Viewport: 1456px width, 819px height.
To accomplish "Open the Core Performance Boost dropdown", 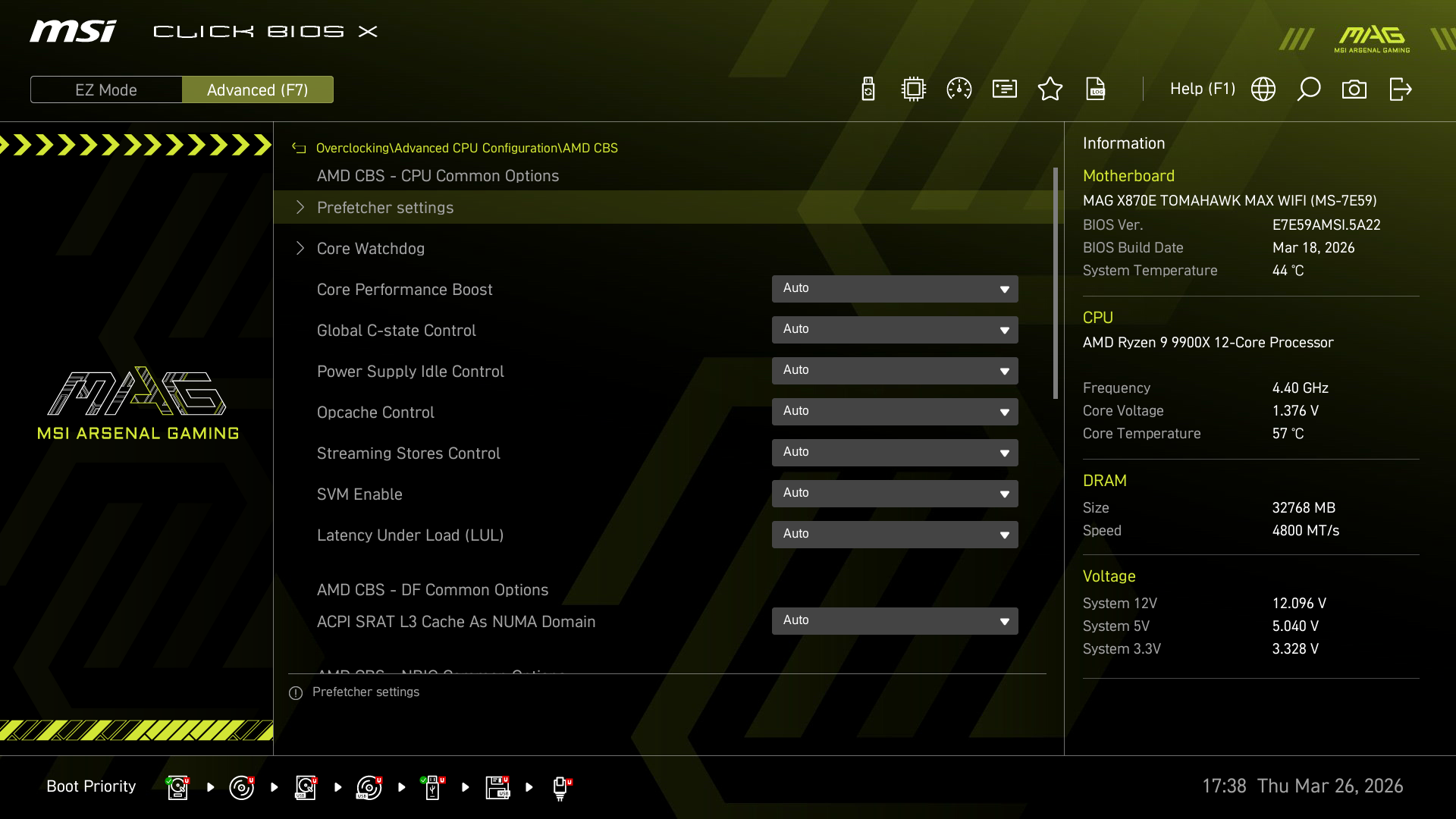I will click(895, 289).
